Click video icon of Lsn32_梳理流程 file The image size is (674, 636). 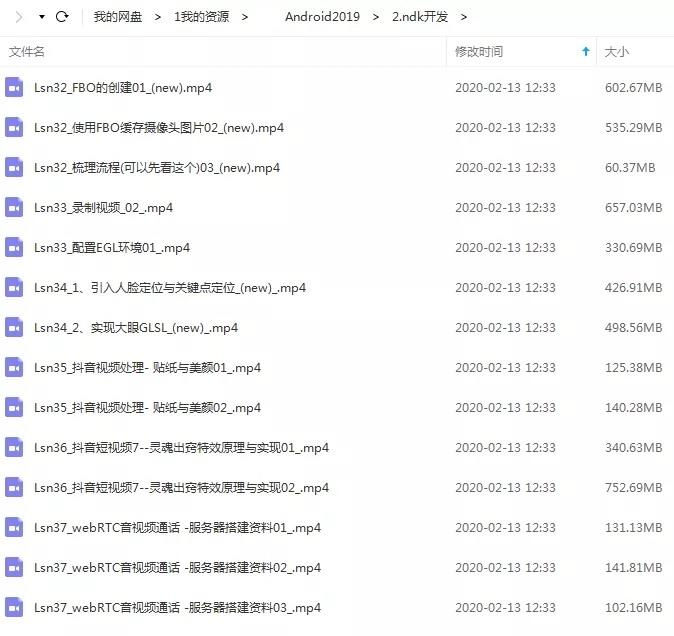(14, 167)
